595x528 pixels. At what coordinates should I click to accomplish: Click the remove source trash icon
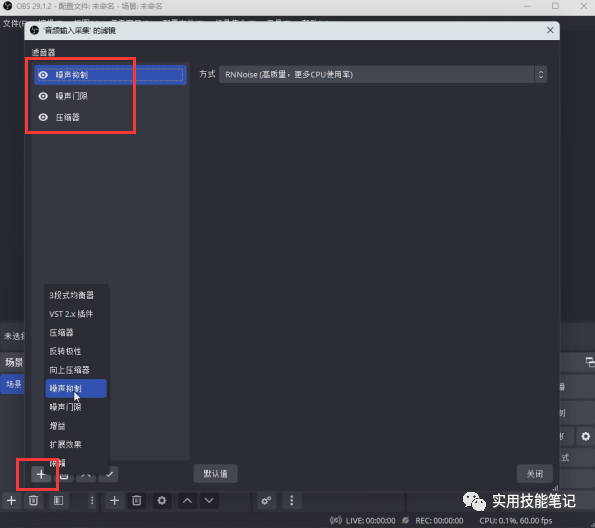pos(137,500)
